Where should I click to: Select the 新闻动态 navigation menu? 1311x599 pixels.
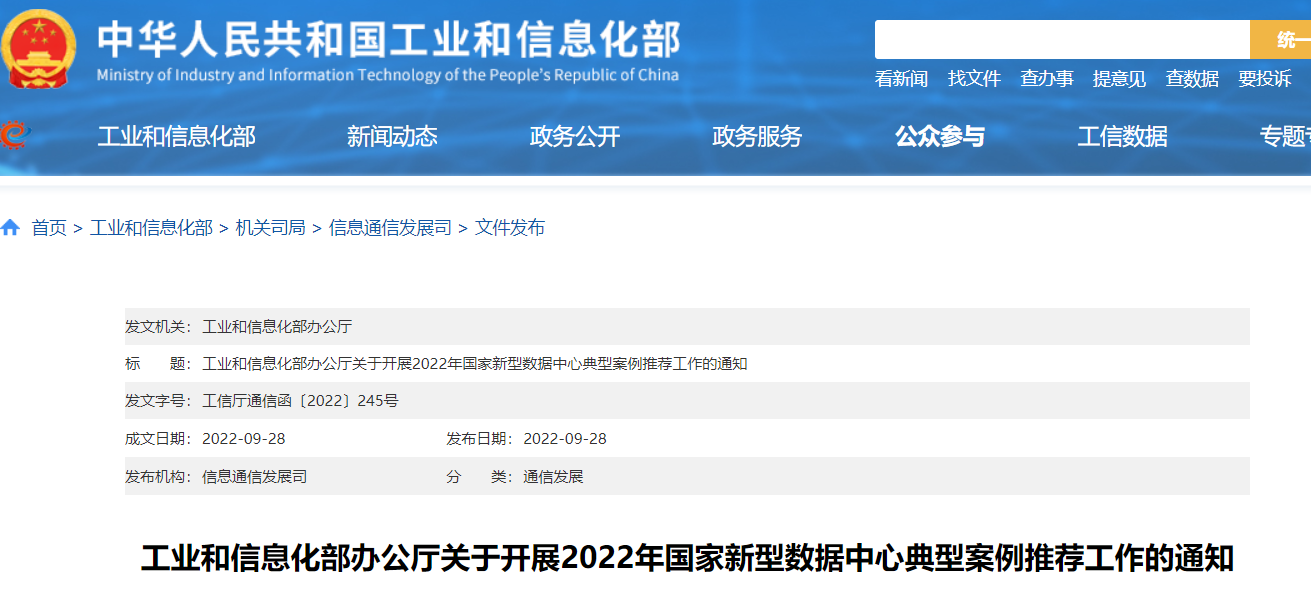(x=392, y=137)
